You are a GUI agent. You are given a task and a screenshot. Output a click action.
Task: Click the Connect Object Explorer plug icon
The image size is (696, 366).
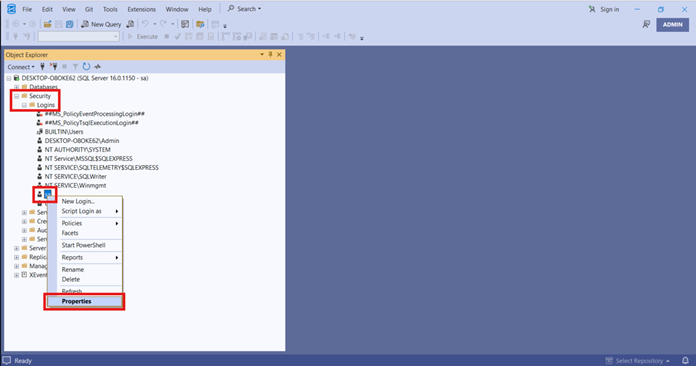point(43,67)
